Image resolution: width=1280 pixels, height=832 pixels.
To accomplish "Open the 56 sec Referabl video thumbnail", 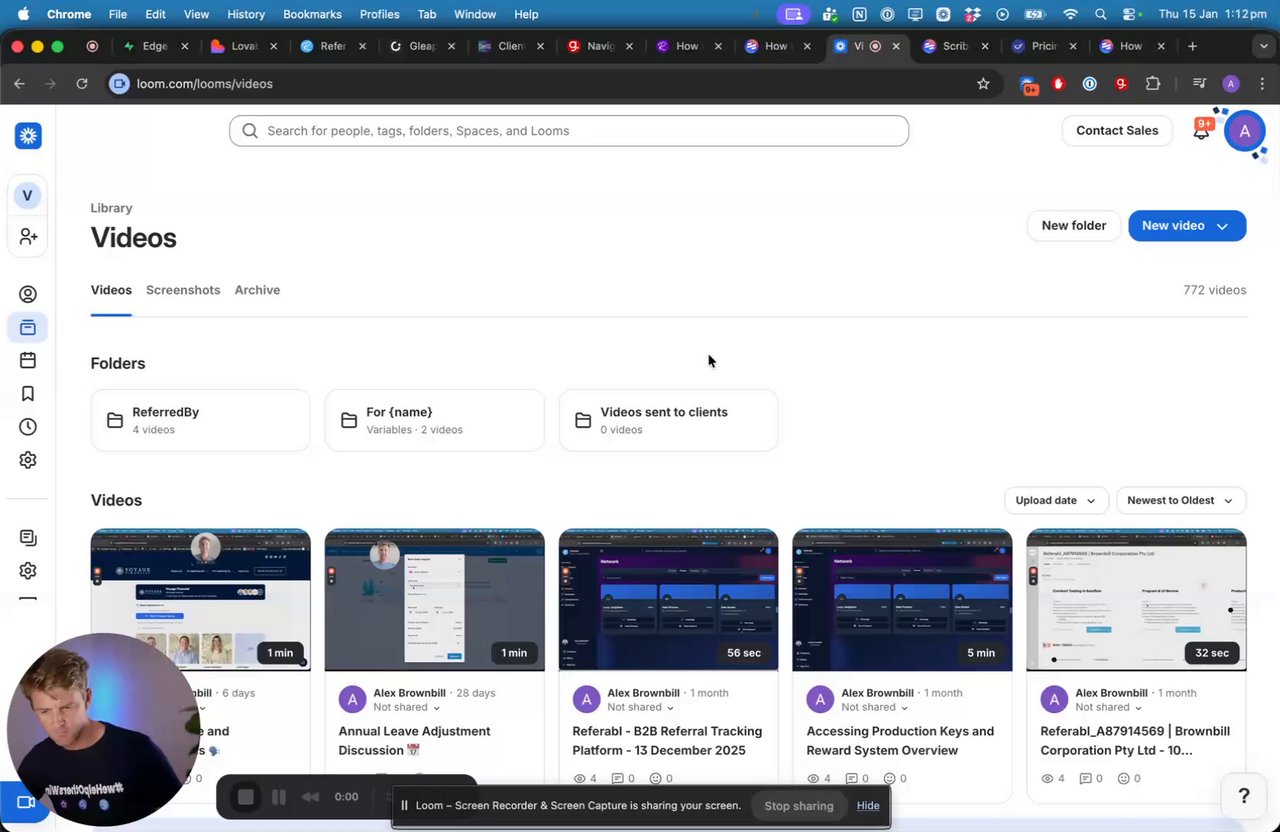I will pos(668,600).
